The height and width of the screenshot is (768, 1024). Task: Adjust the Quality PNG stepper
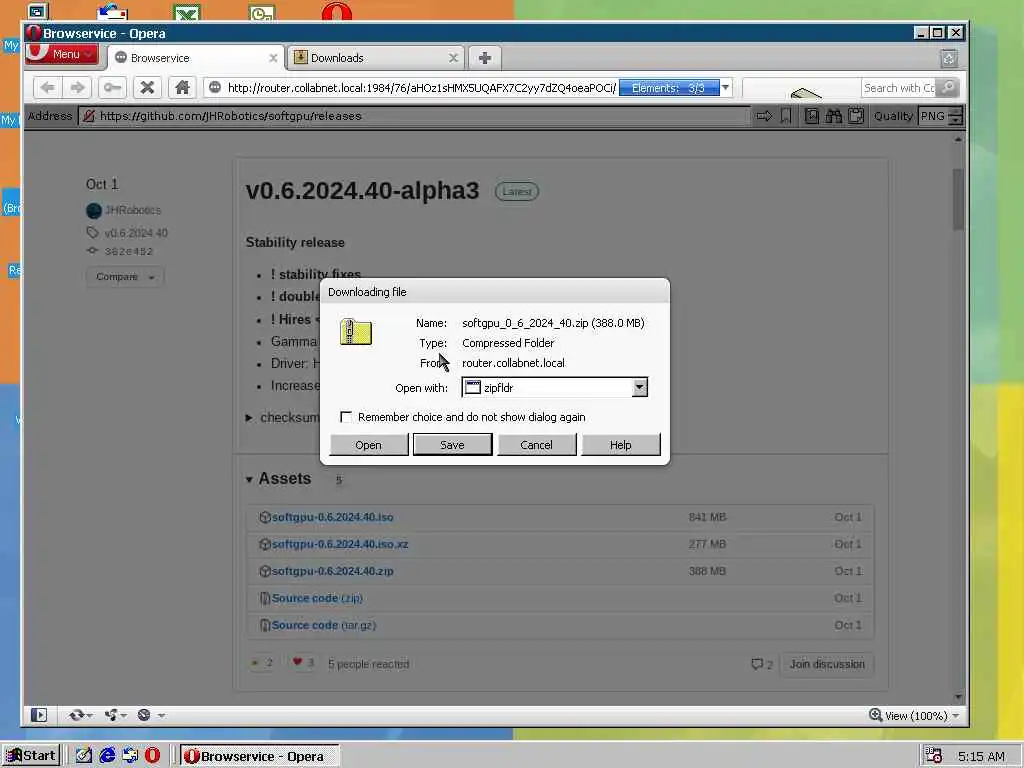pos(955,116)
